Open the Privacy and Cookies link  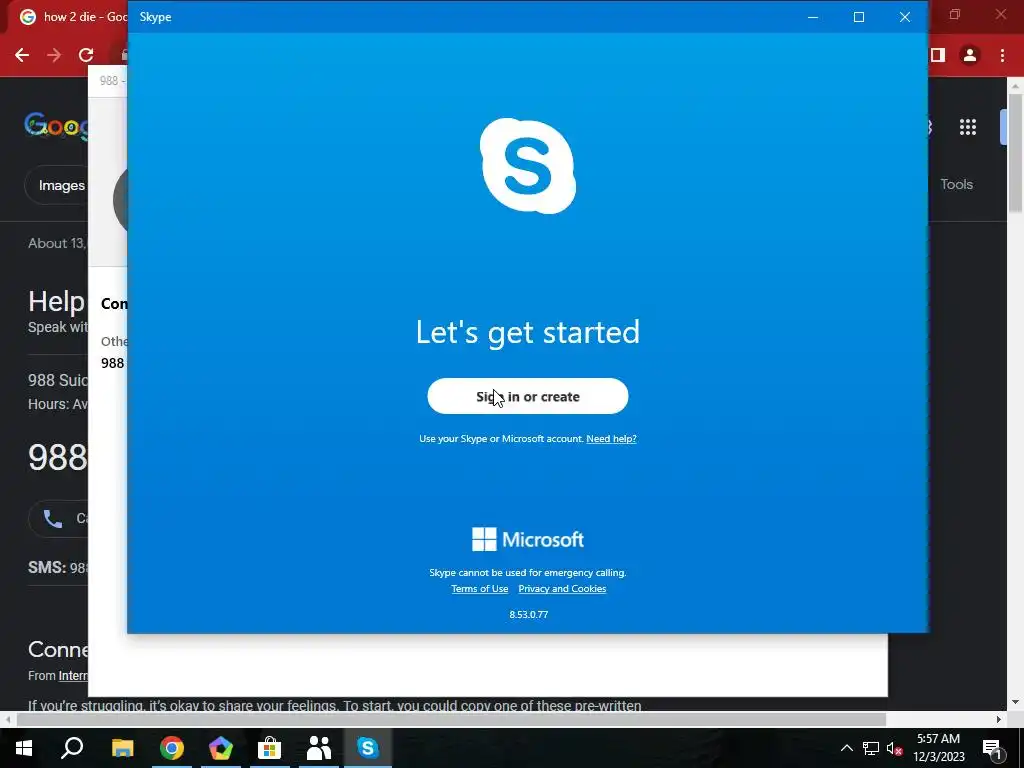[x=562, y=588]
